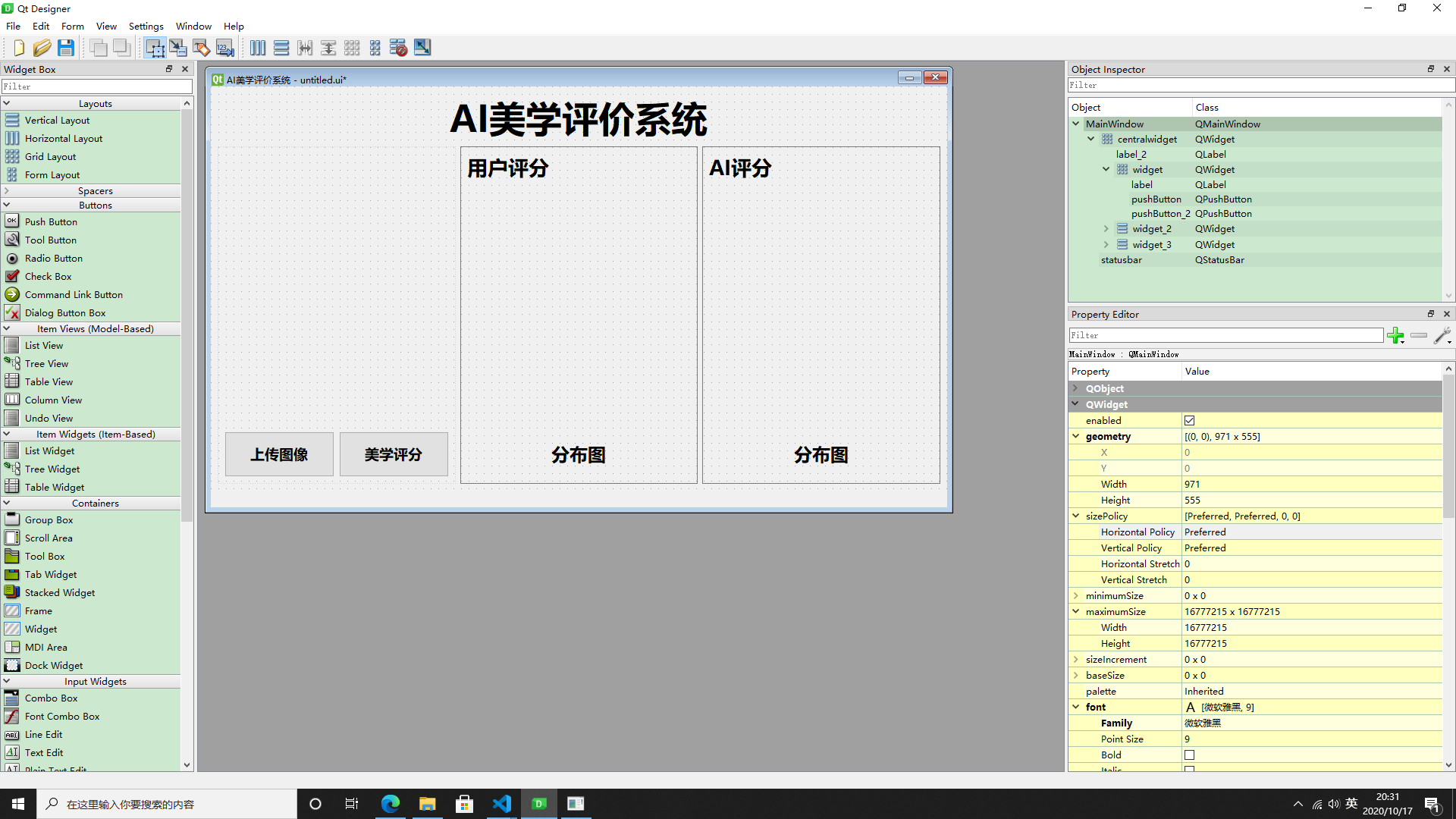Click Windows search box on taskbar
The width and height of the screenshot is (1456, 819).
167,804
